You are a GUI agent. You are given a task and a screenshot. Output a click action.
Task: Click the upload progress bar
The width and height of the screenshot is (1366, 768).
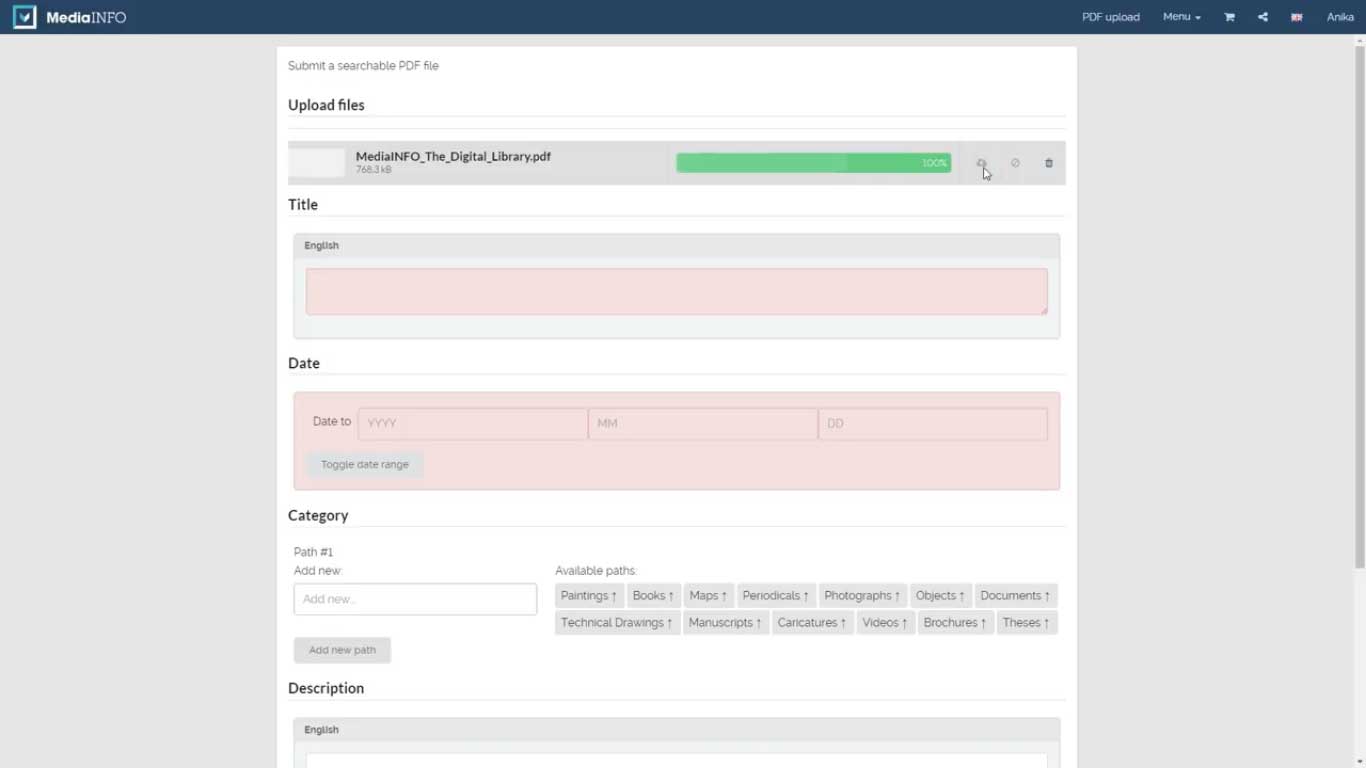(x=813, y=163)
